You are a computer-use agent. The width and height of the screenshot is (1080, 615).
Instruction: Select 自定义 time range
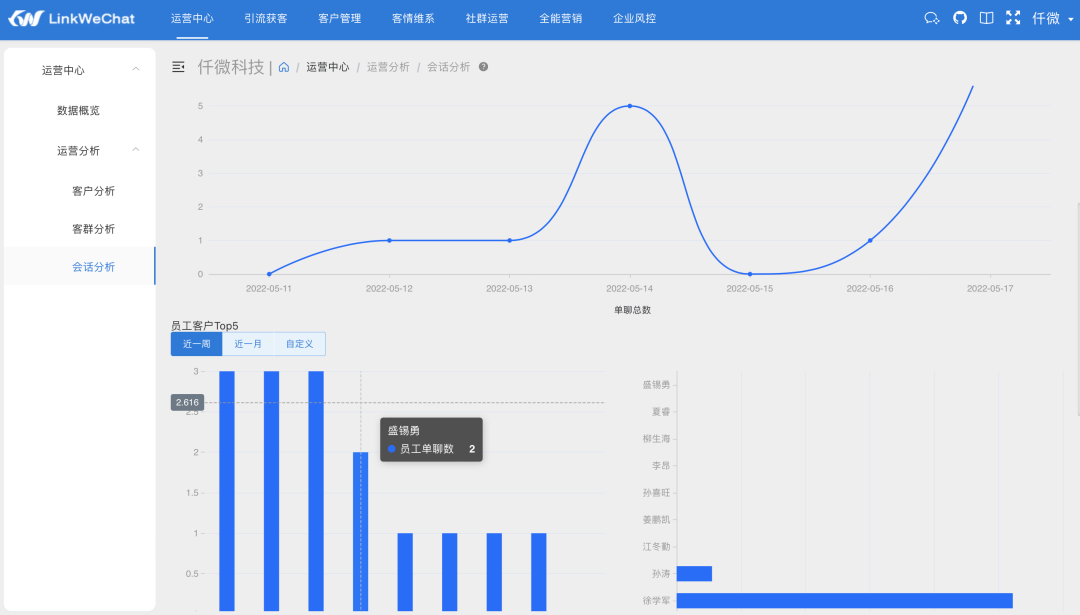tap(300, 344)
